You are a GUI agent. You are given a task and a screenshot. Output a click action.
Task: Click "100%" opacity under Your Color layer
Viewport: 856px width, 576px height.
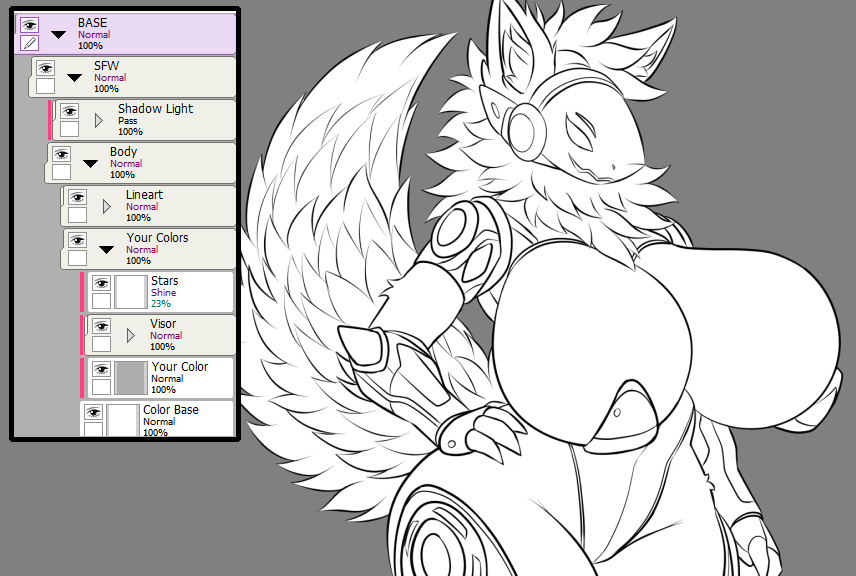(x=163, y=389)
